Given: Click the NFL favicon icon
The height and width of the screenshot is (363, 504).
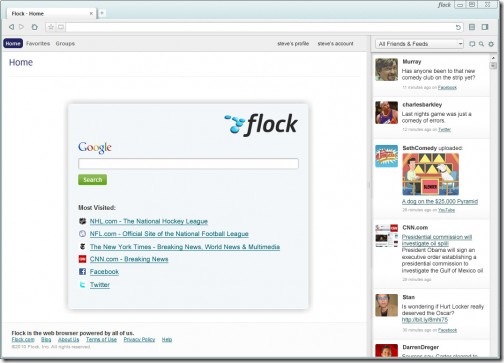Looking at the screenshot, I should [82, 234].
